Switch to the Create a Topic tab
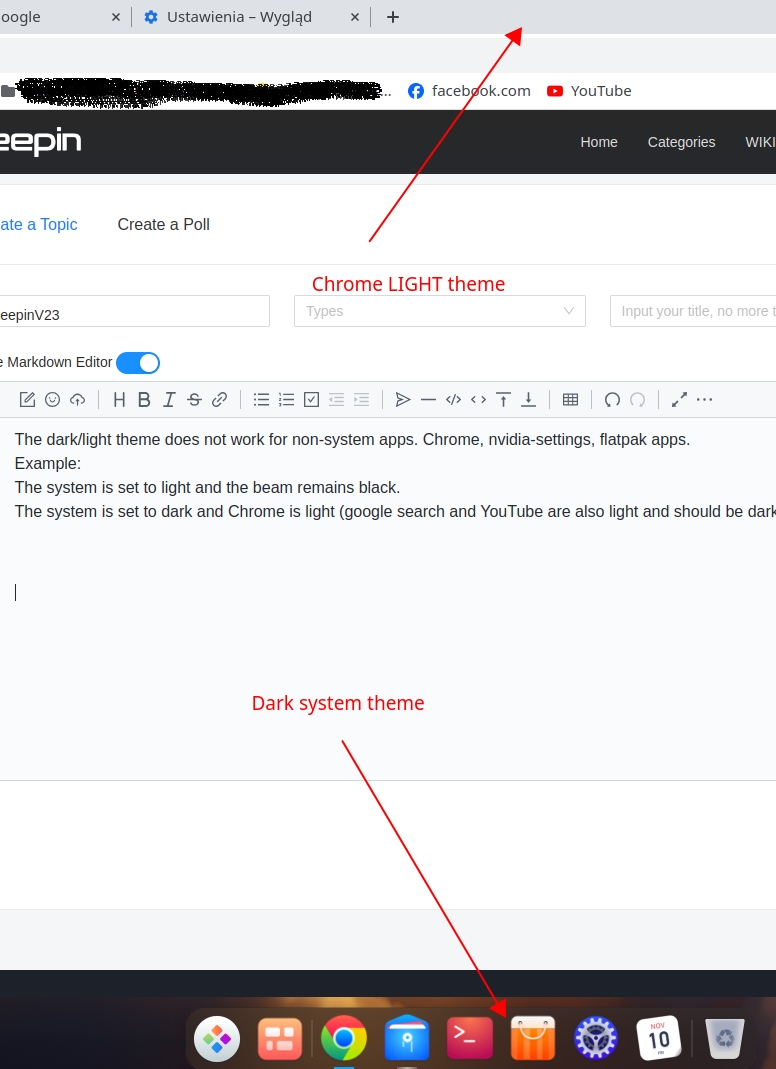The height and width of the screenshot is (1069, 776). click(x=39, y=224)
